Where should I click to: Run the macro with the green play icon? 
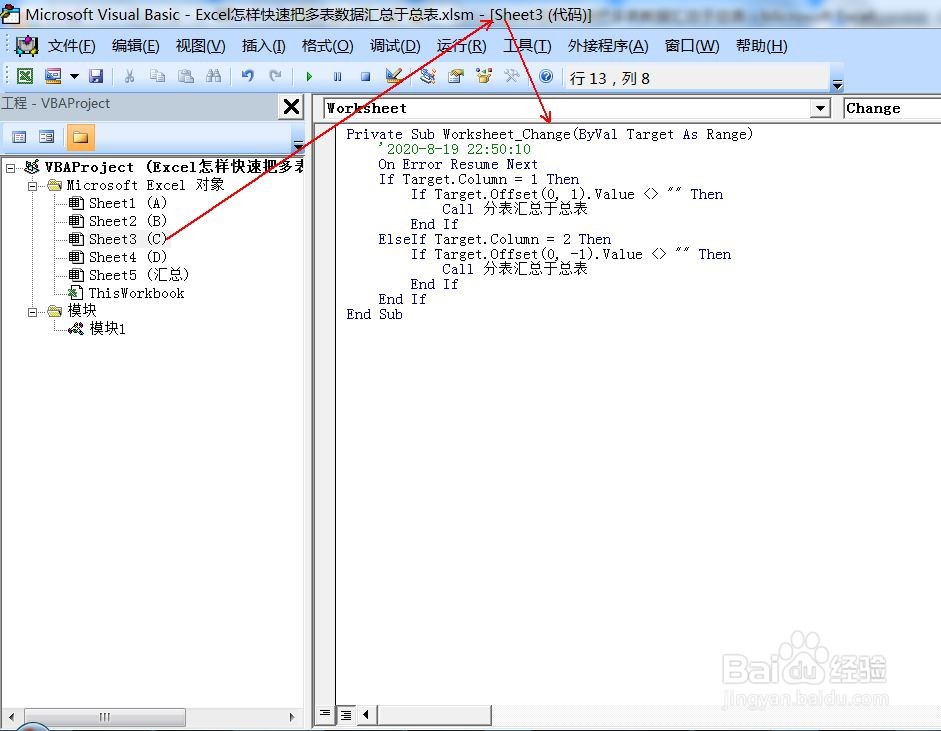click(309, 77)
